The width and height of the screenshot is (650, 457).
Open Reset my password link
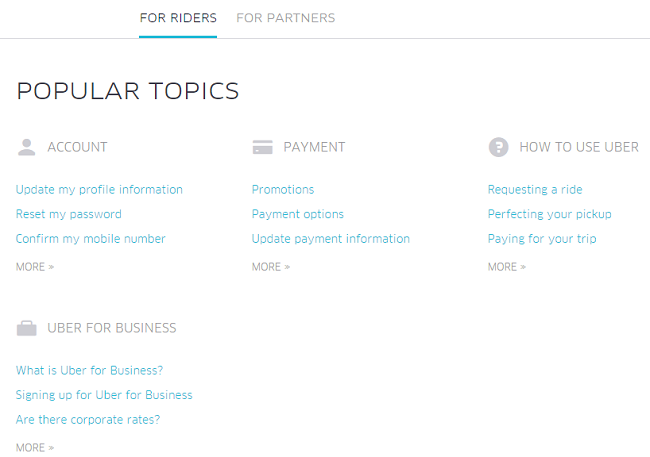69,214
